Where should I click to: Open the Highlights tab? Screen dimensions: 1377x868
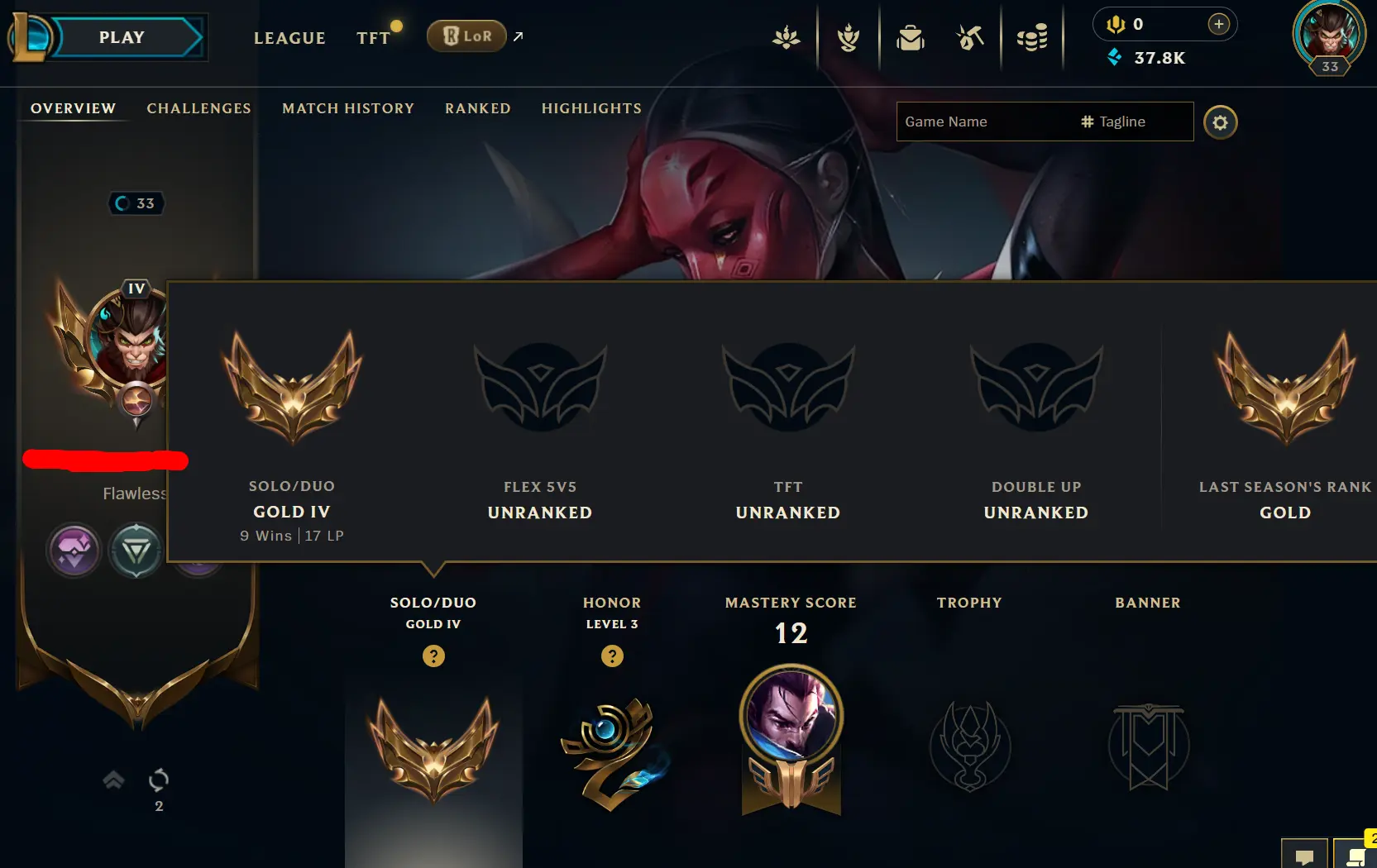coord(591,108)
